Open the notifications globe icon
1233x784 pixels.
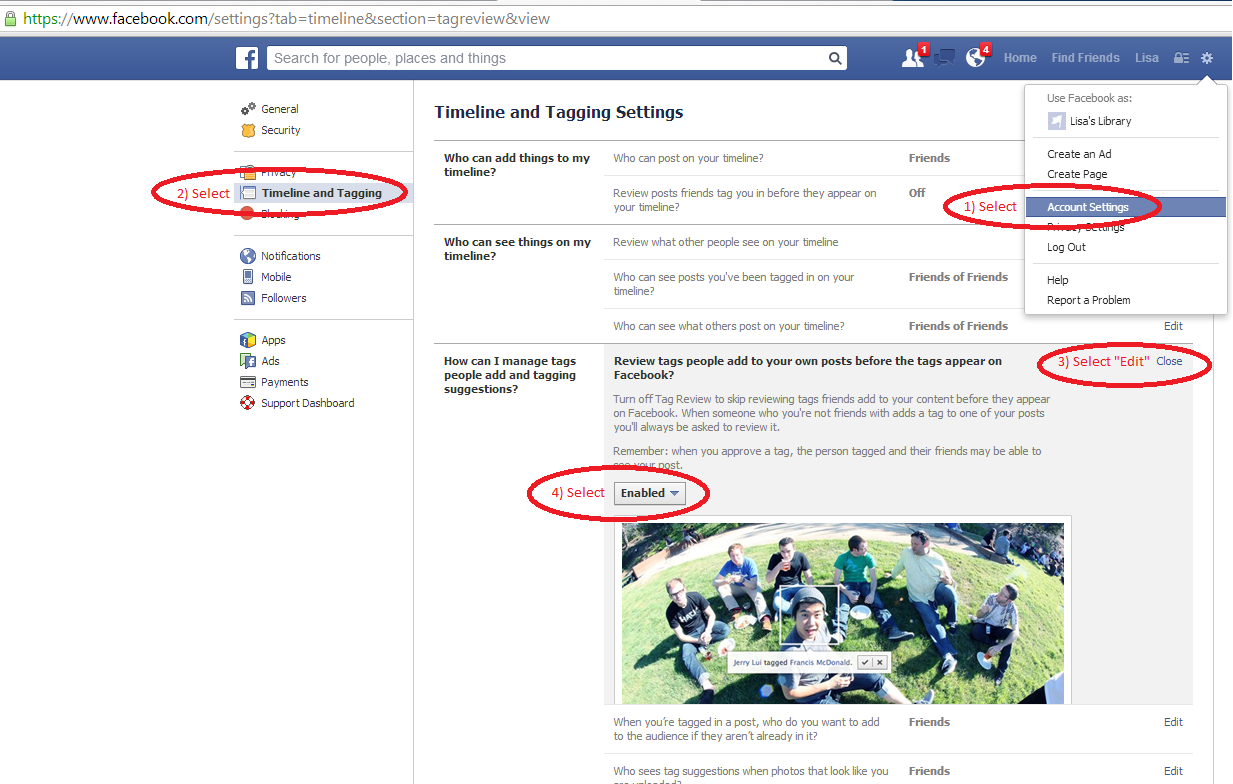(x=975, y=58)
